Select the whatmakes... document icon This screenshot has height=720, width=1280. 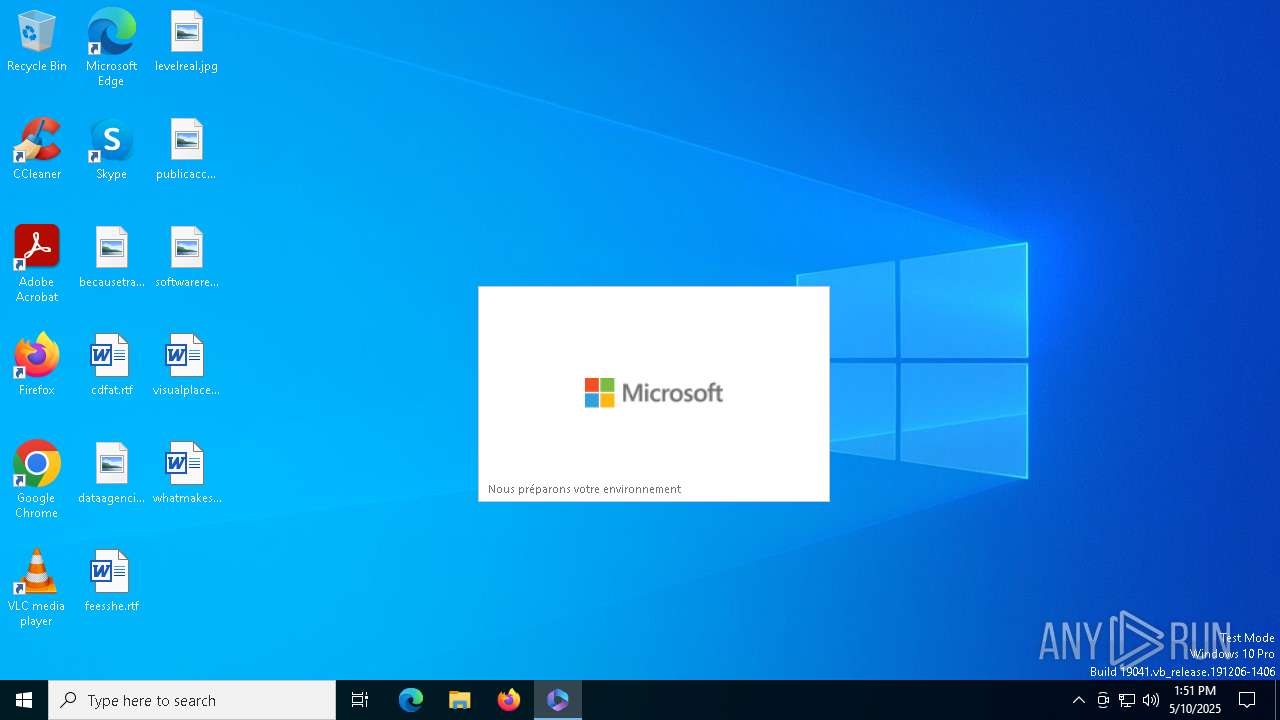pos(186,474)
